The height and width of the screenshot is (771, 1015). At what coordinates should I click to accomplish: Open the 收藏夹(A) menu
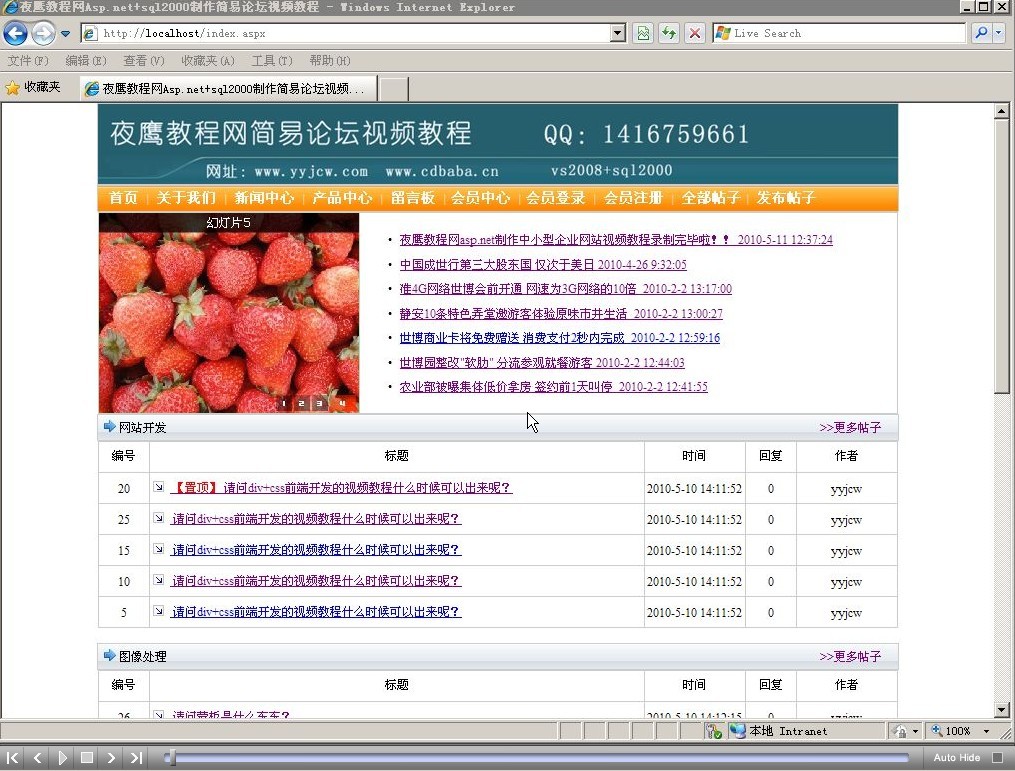coord(208,60)
